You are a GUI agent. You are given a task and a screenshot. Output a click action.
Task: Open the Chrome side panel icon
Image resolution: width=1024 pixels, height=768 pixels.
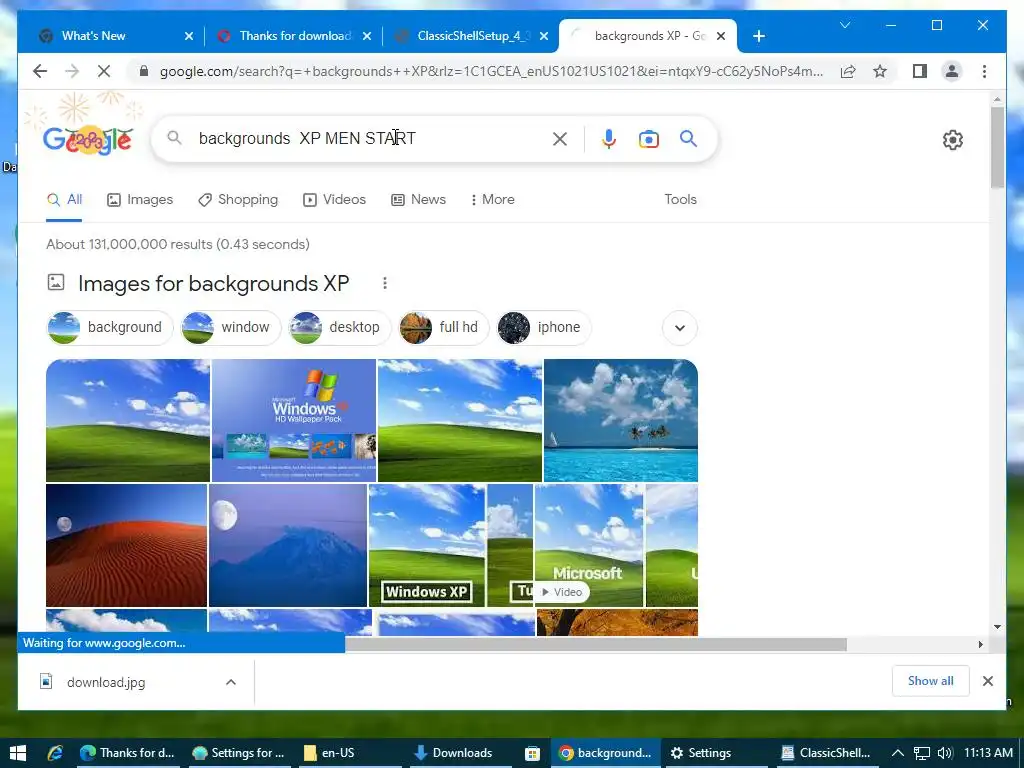920,71
